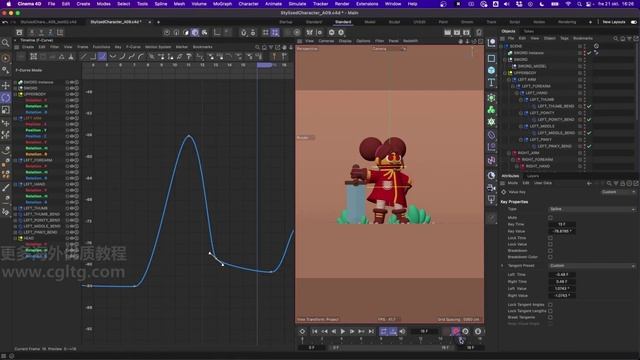Open the search magnifier in left toolbar
The height and width of the screenshot is (360, 640).
[6, 43]
